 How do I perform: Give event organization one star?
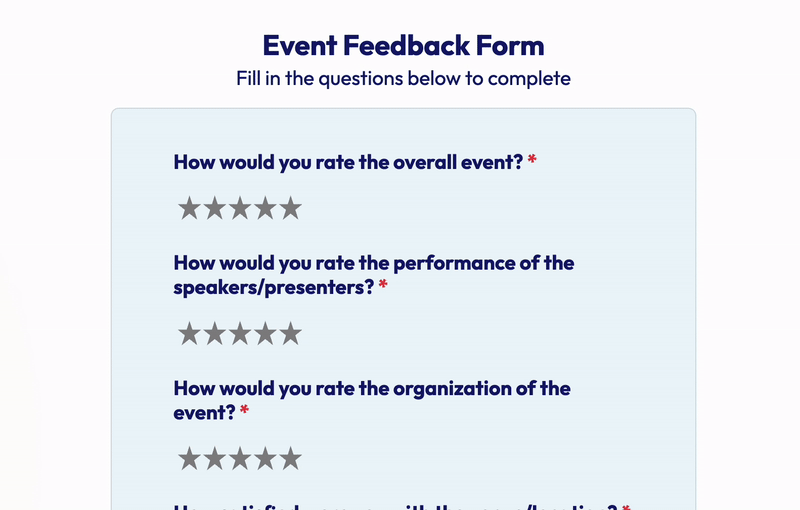pyautogui.click(x=190, y=459)
